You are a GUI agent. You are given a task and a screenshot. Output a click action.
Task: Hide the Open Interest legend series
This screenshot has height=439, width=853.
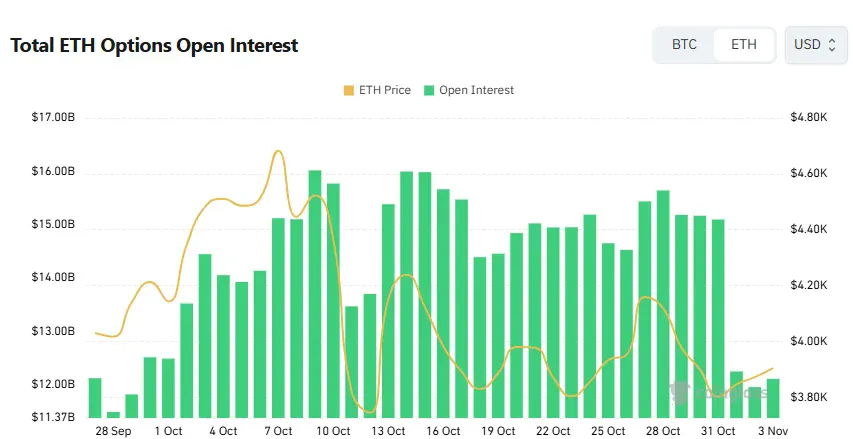pos(468,90)
